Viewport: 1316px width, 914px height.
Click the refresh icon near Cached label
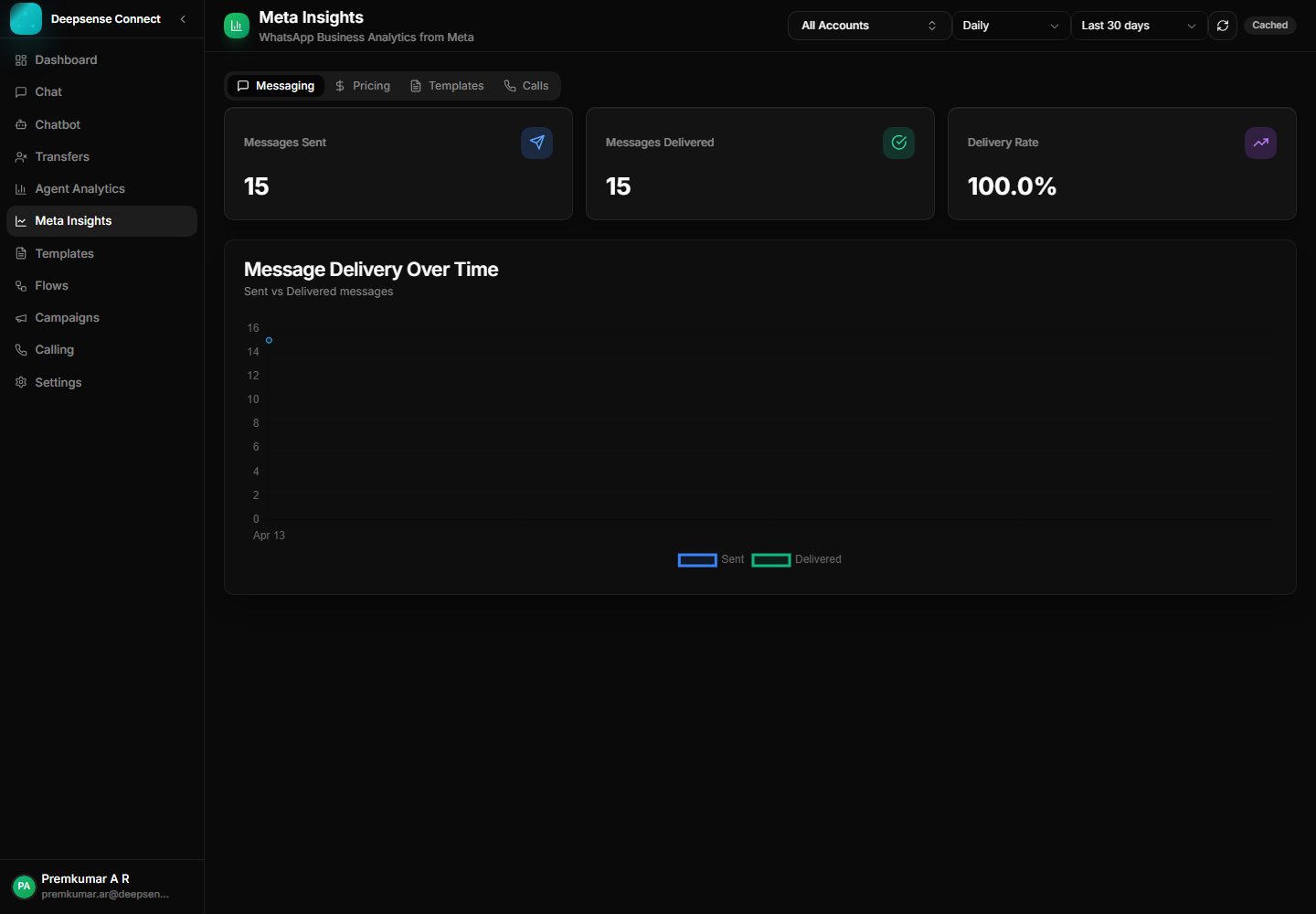pos(1223,26)
